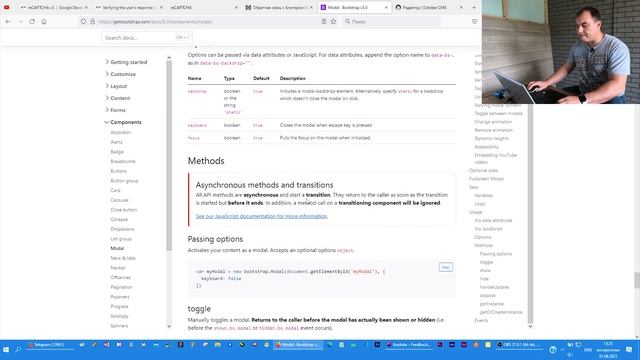Open the Spinners docs link
This screenshot has height=360, width=640.
[119, 326]
